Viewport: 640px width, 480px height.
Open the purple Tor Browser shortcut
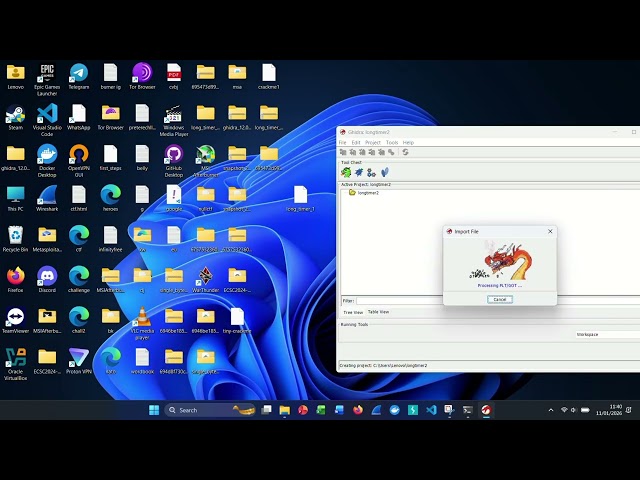click(x=142, y=76)
